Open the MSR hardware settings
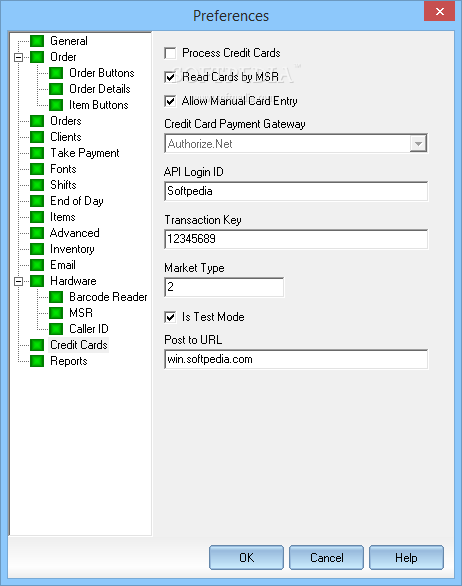This screenshot has height=586, width=462. coord(81,313)
